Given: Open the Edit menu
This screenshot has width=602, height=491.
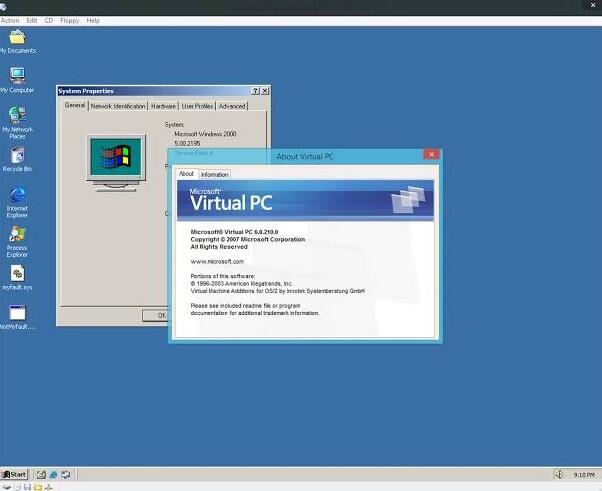Looking at the screenshot, I should click(32, 20).
